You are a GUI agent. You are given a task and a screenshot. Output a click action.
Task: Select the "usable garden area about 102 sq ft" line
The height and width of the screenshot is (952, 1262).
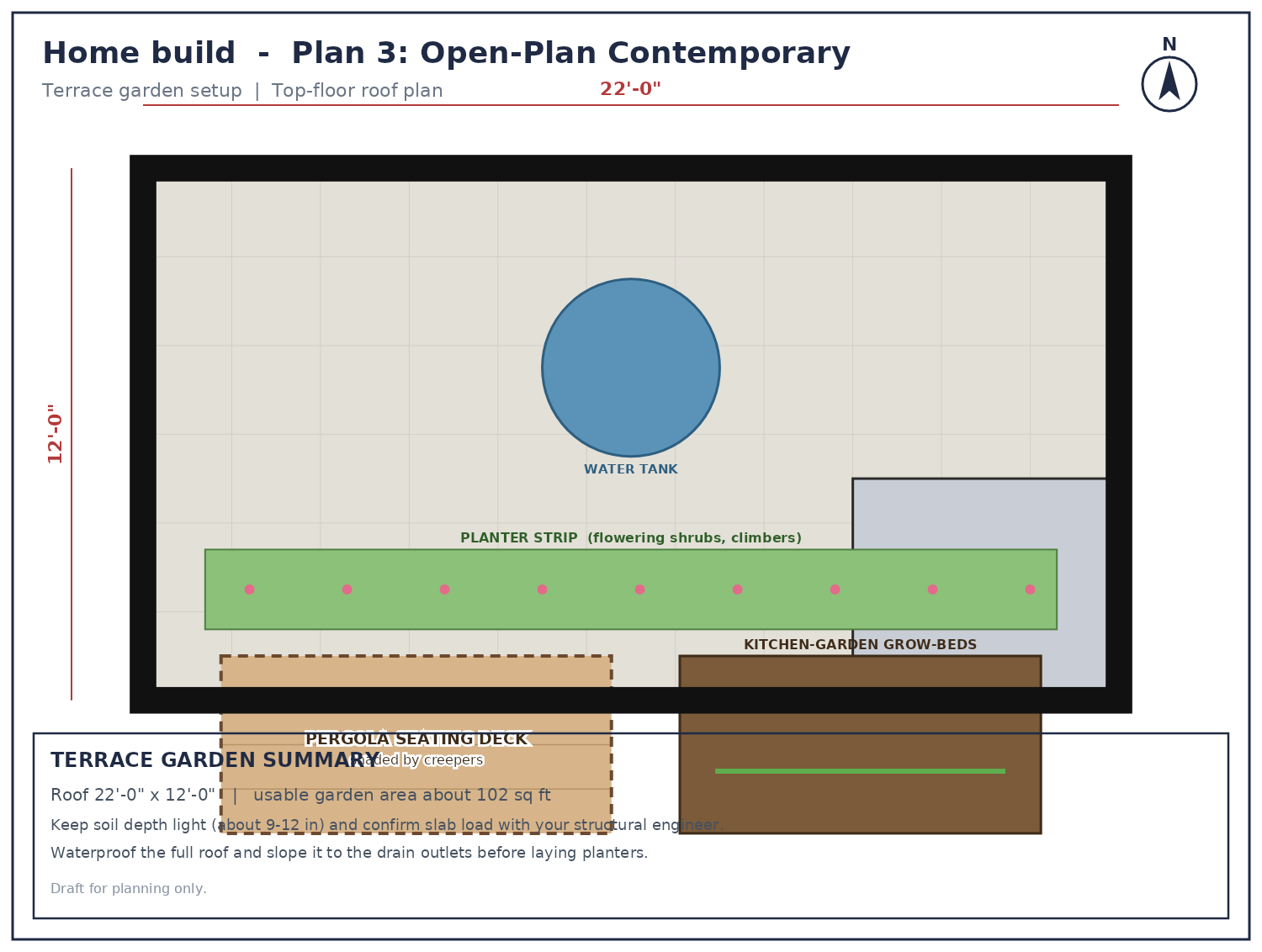pyautogui.click(x=402, y=796)
